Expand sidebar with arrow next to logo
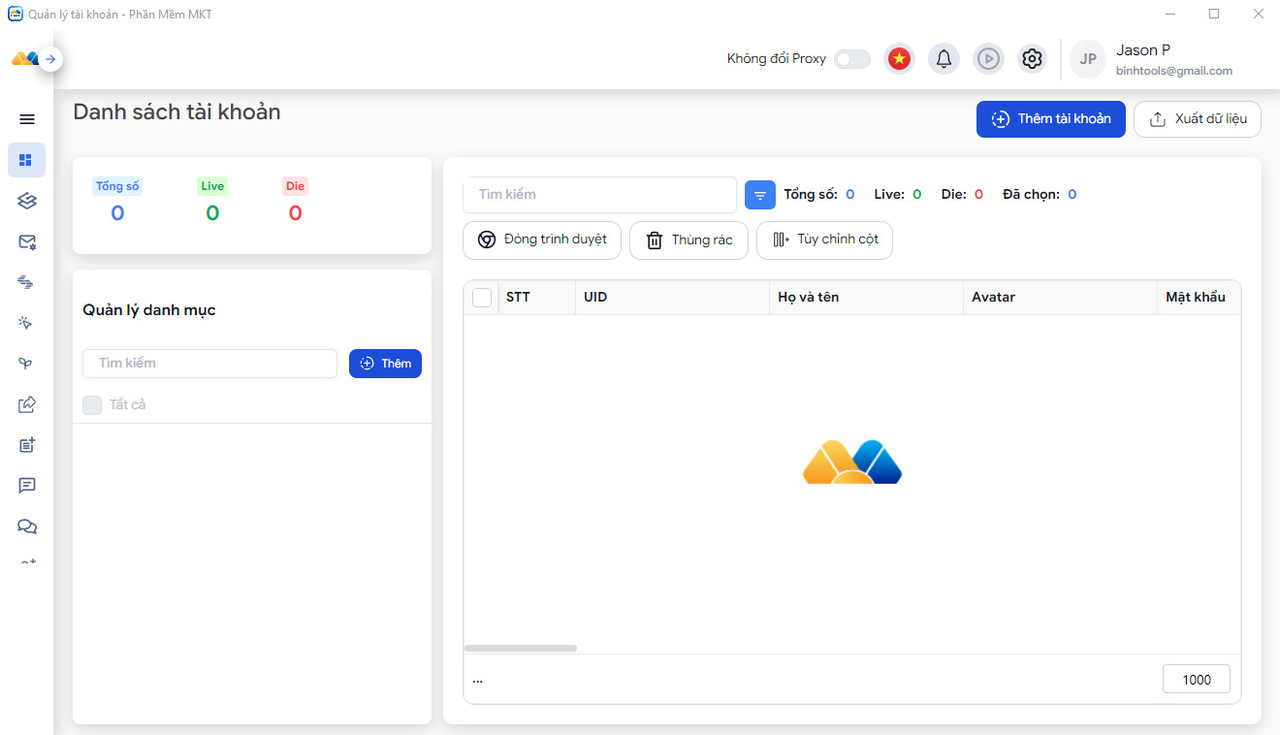The height and width of the screenshot is (735, 1280). 51,59
